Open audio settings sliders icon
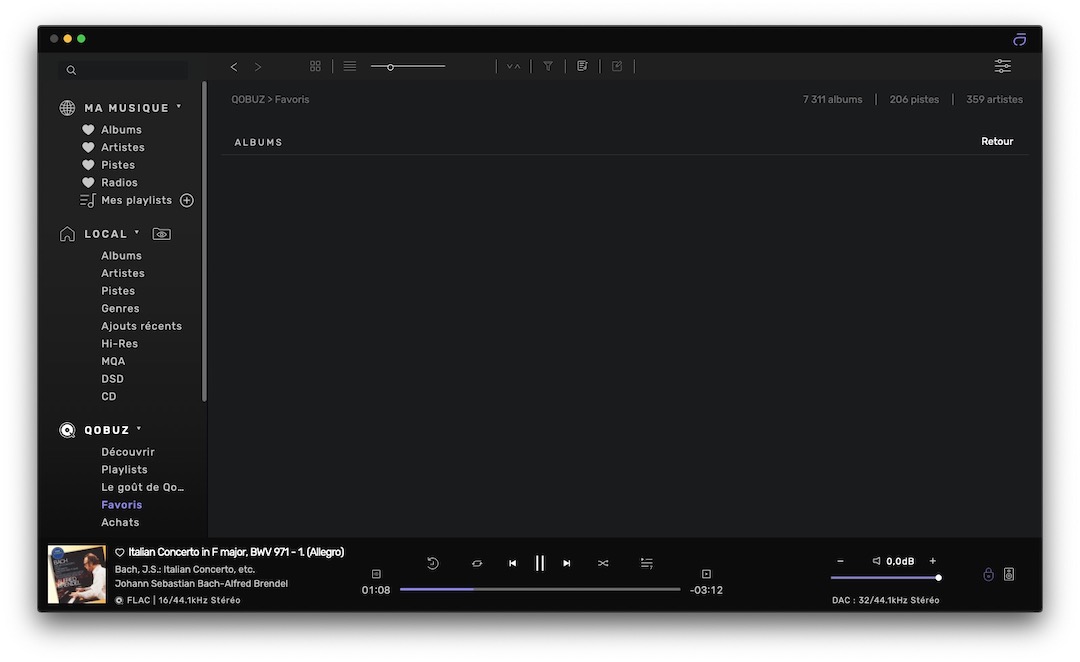1080x662 pixels. 1003,66
